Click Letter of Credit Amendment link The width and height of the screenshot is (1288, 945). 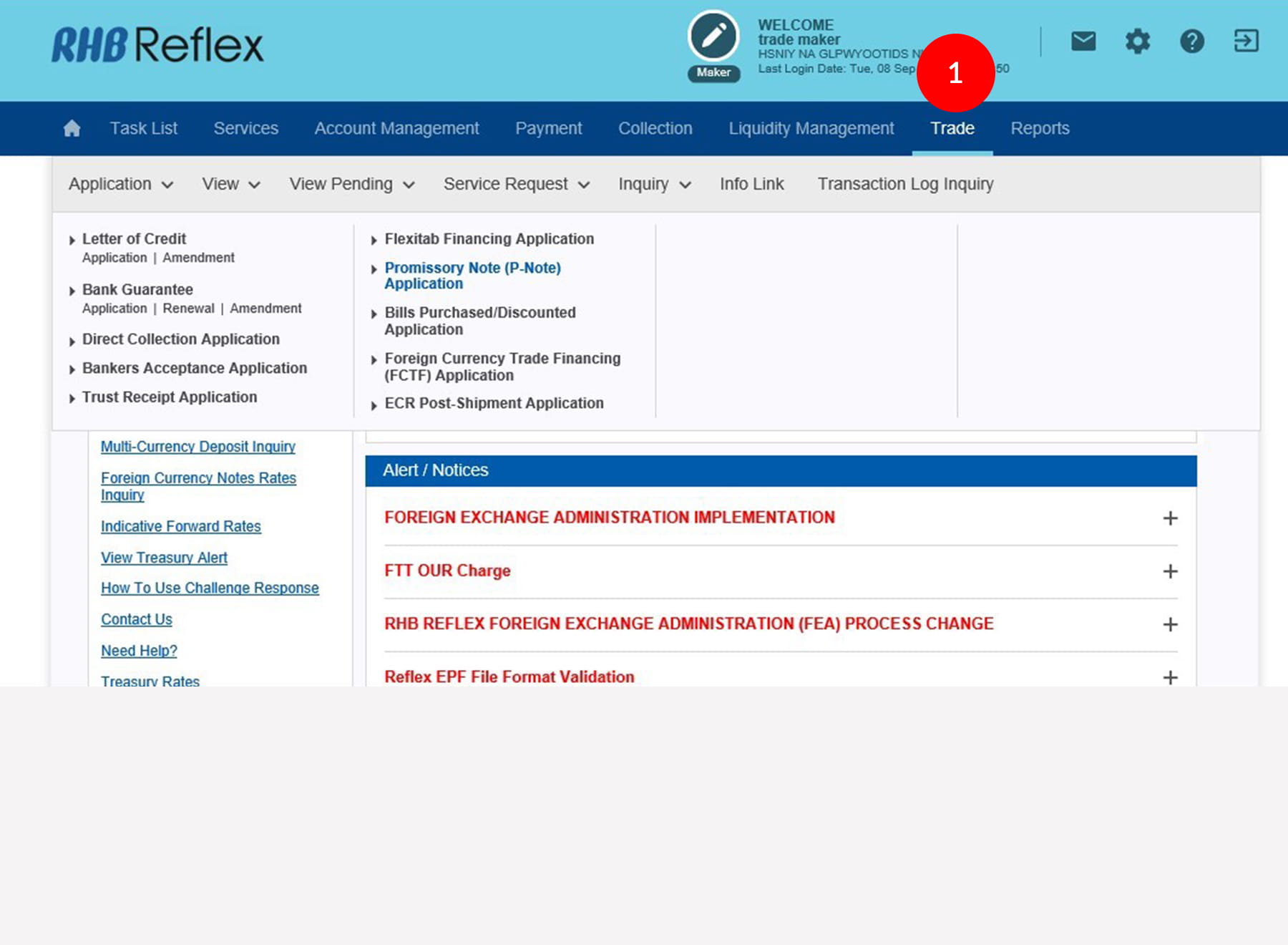(198, 258)
